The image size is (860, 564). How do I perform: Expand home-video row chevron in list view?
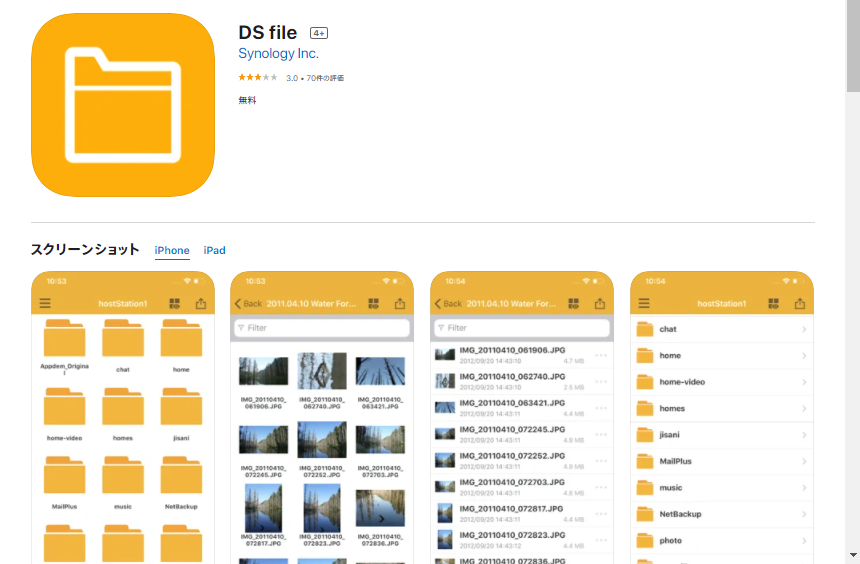pos(804,382)
